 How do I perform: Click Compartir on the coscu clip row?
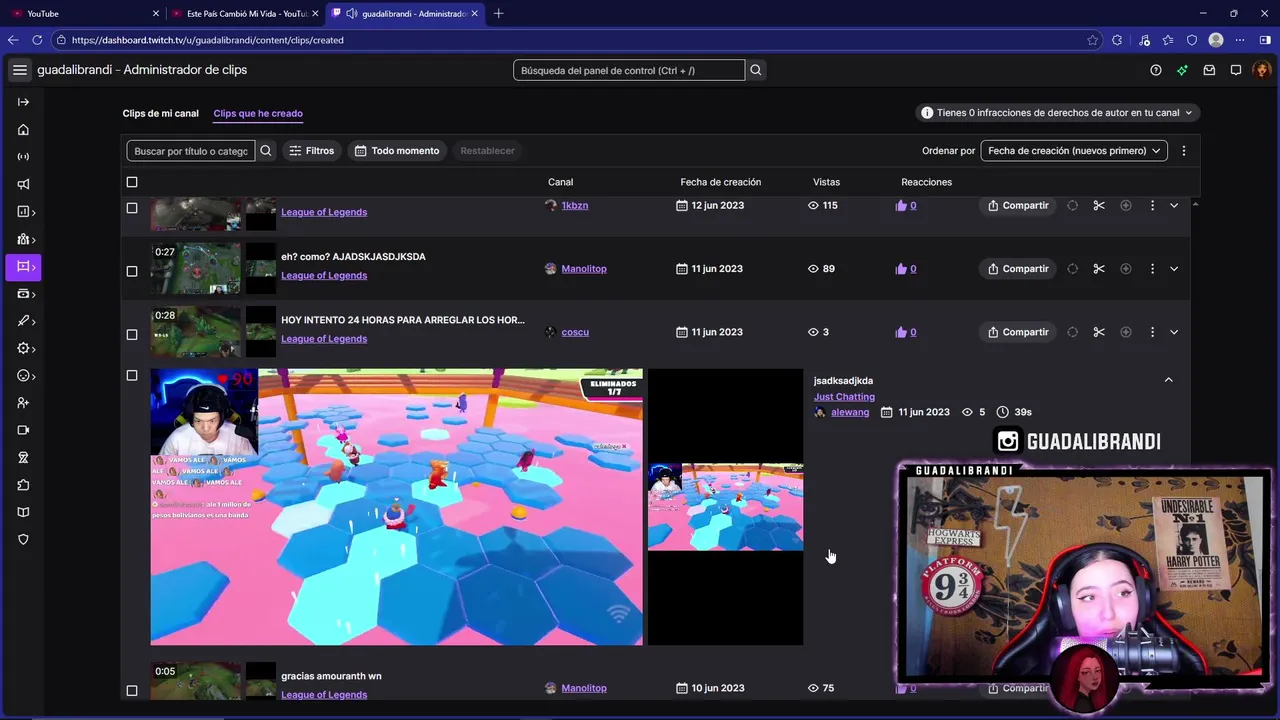tap(1018, 332)
